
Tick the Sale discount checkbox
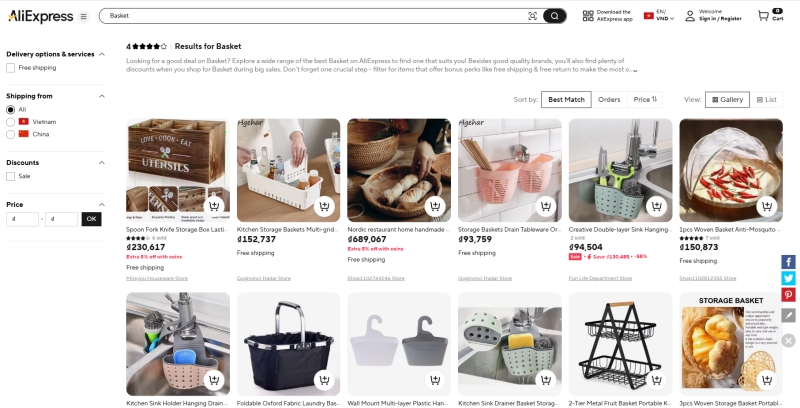pos(10,176)
